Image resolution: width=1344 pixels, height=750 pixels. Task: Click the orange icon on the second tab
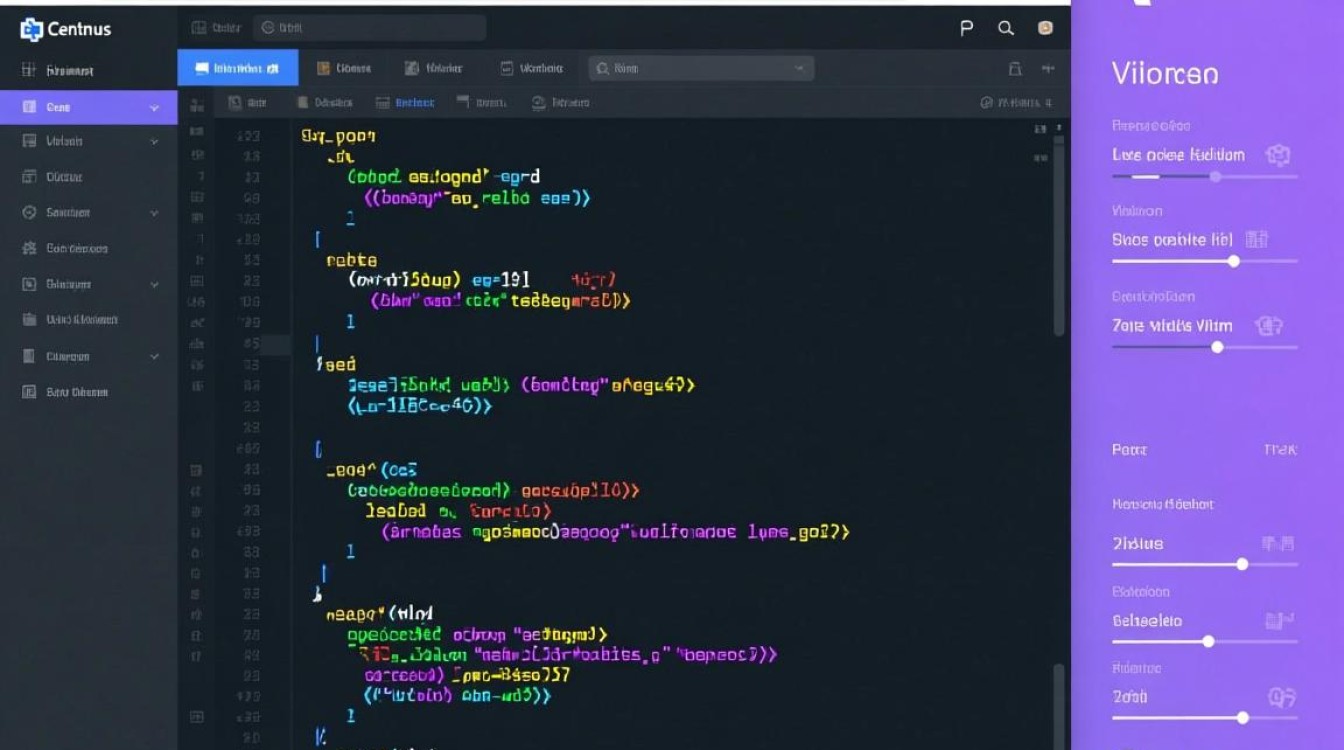(x=323, y=69)
